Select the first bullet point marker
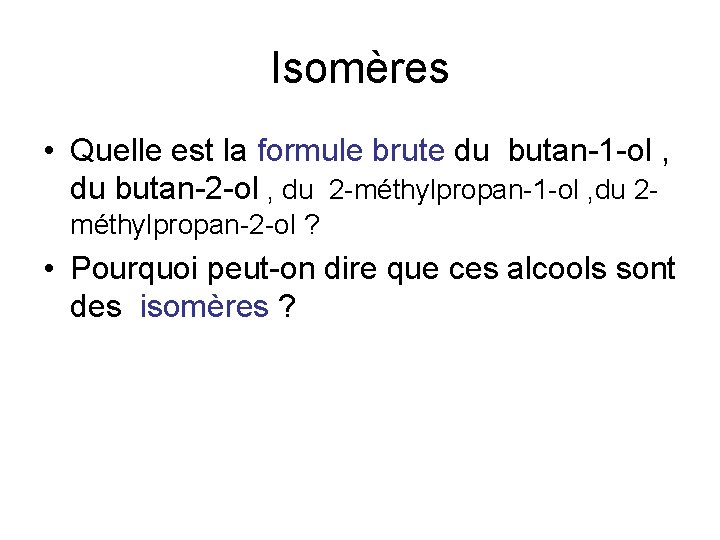 point(49,151)
